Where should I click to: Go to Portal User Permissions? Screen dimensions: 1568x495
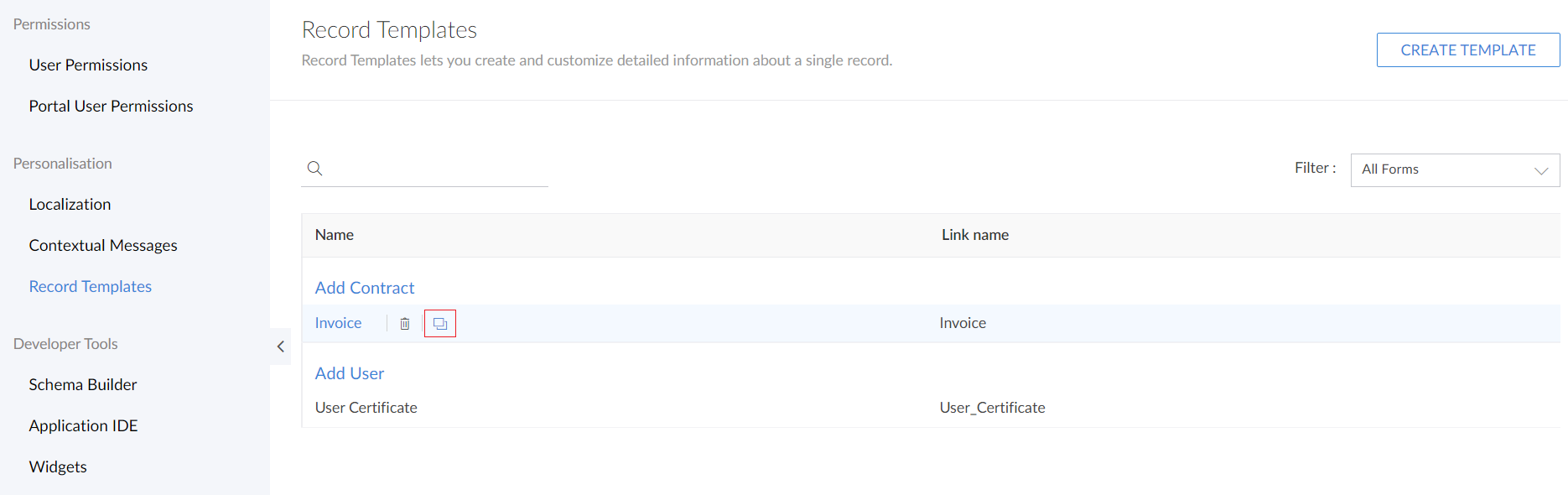(111, 107)
